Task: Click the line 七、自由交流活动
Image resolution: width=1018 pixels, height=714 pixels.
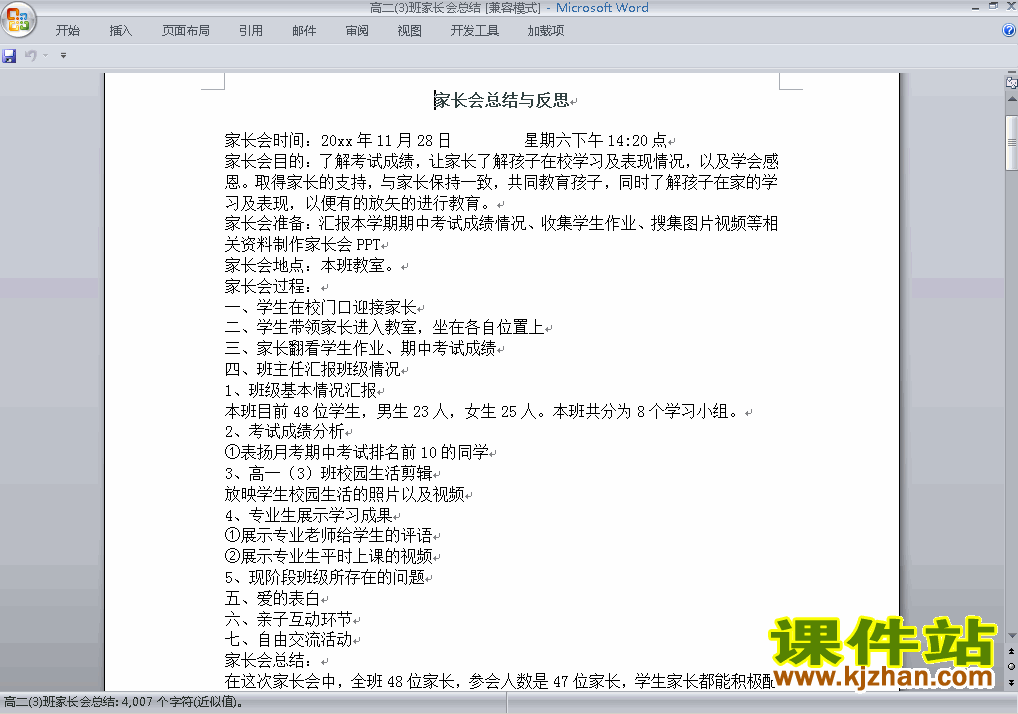Action: (x=288, y=639)
